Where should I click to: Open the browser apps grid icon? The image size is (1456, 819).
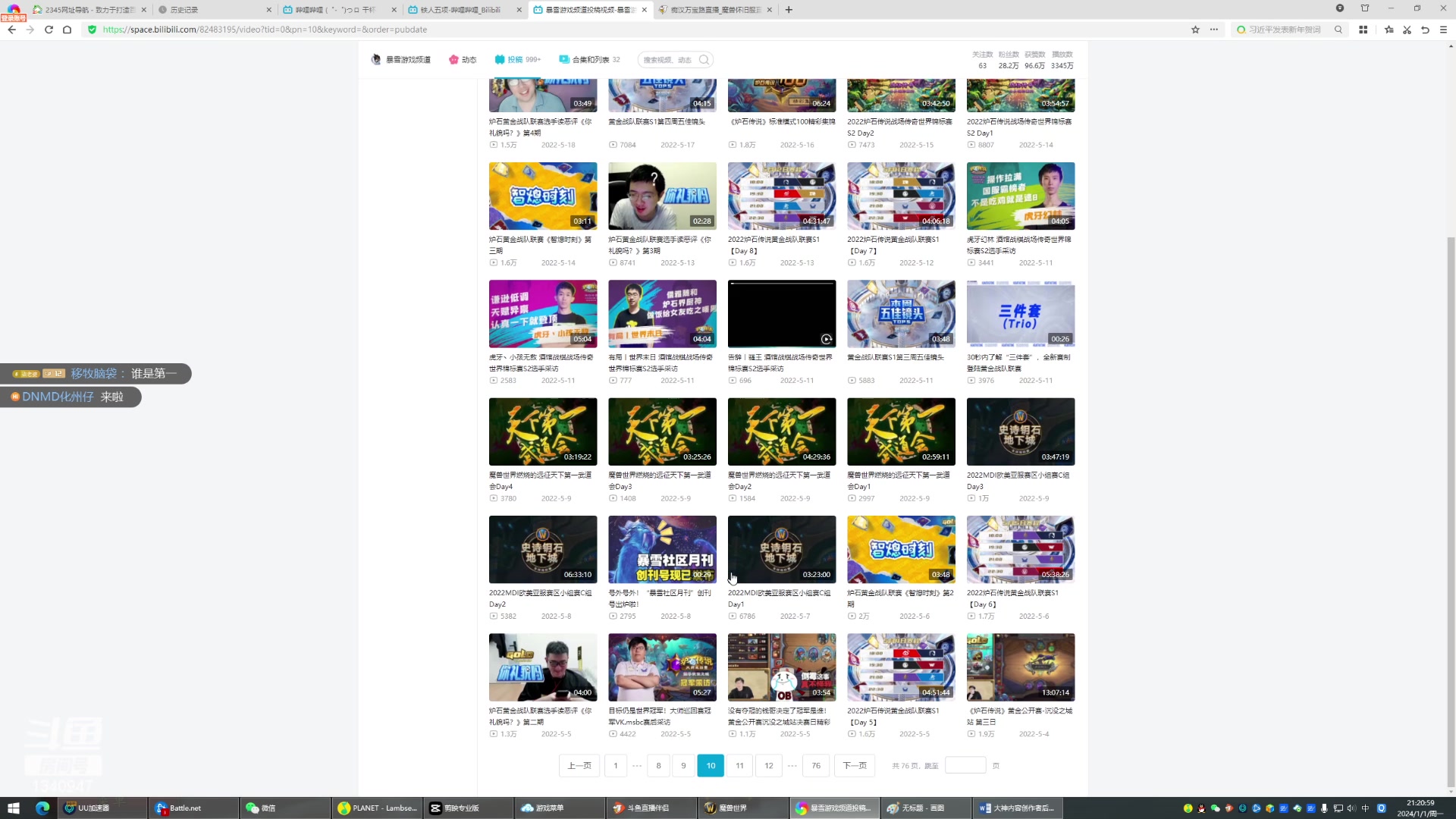(1363, 30)
